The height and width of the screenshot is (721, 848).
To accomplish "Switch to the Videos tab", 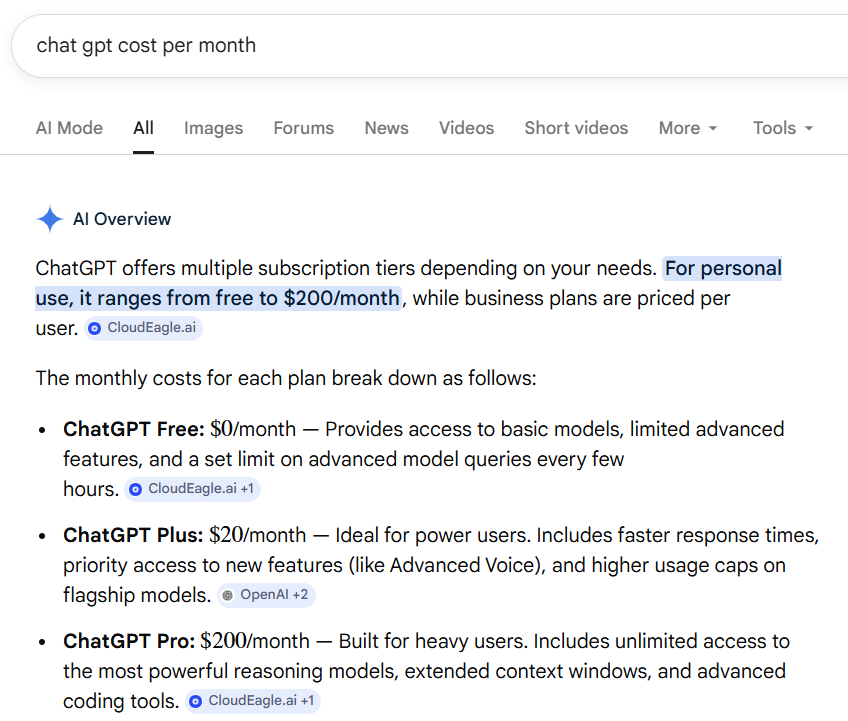I will click(x=466, y=128).
